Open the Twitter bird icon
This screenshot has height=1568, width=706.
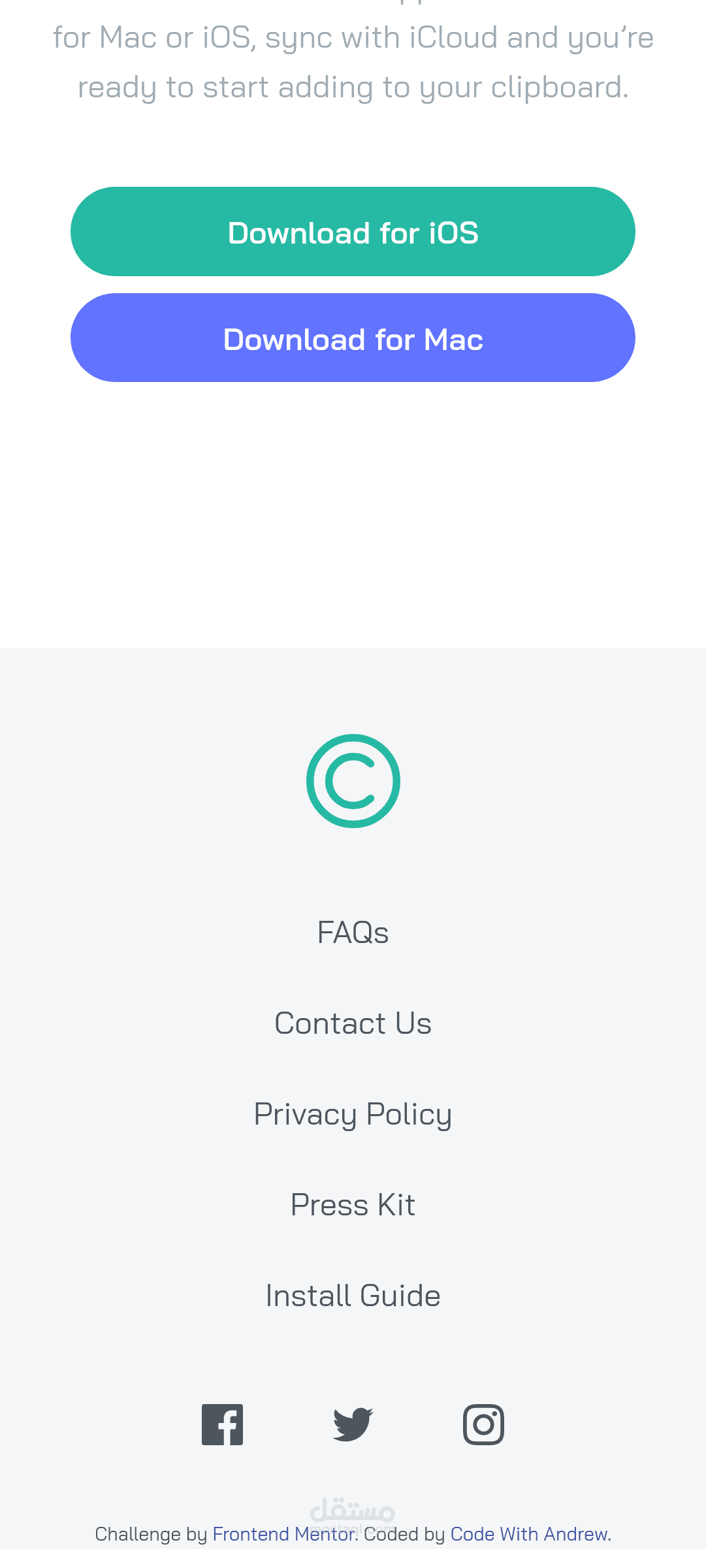[x=353, y=1424]
